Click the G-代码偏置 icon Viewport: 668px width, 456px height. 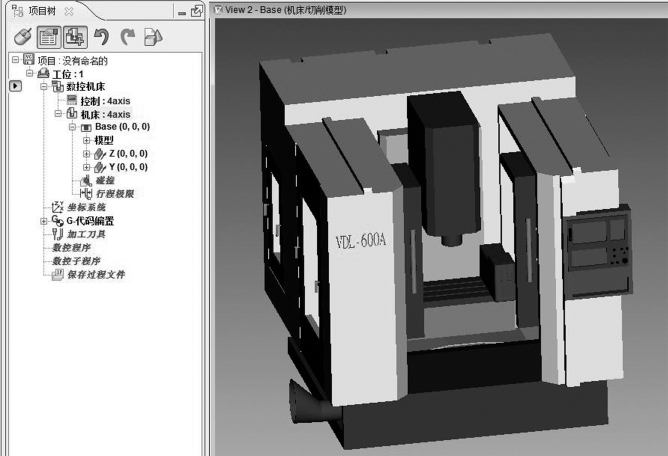[58, 220]
